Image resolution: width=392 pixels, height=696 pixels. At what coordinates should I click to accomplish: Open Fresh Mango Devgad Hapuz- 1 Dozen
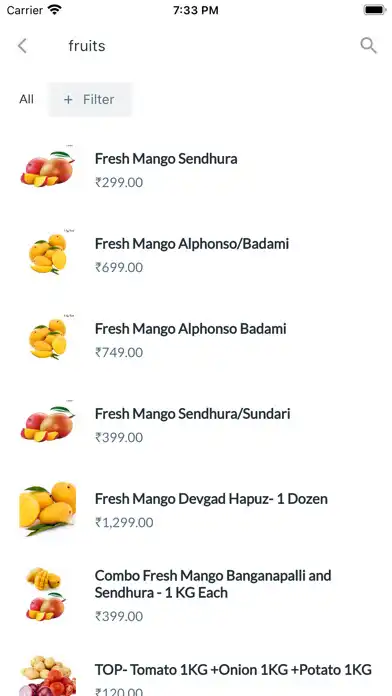(x=211, y=499)
